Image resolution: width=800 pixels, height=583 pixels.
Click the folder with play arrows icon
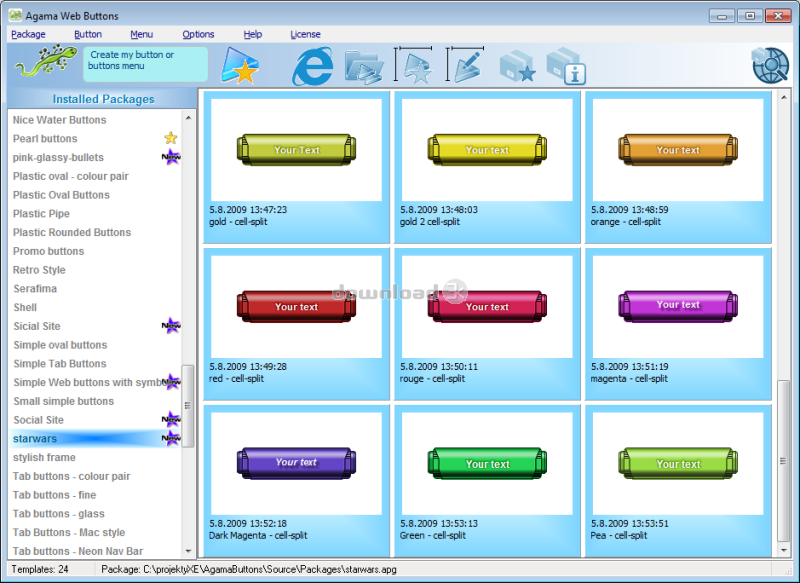tap(364, 67)
